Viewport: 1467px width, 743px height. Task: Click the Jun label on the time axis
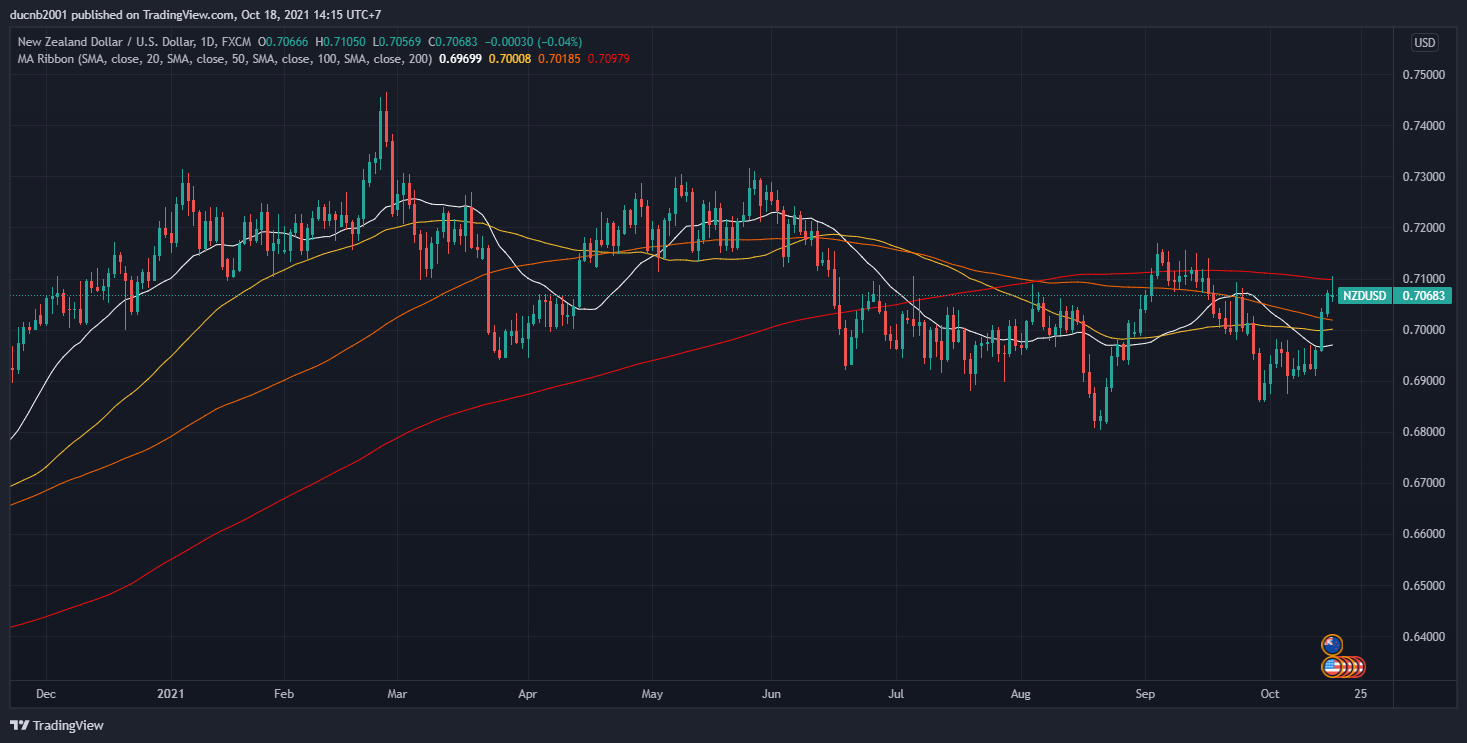[x=770, y=693]
